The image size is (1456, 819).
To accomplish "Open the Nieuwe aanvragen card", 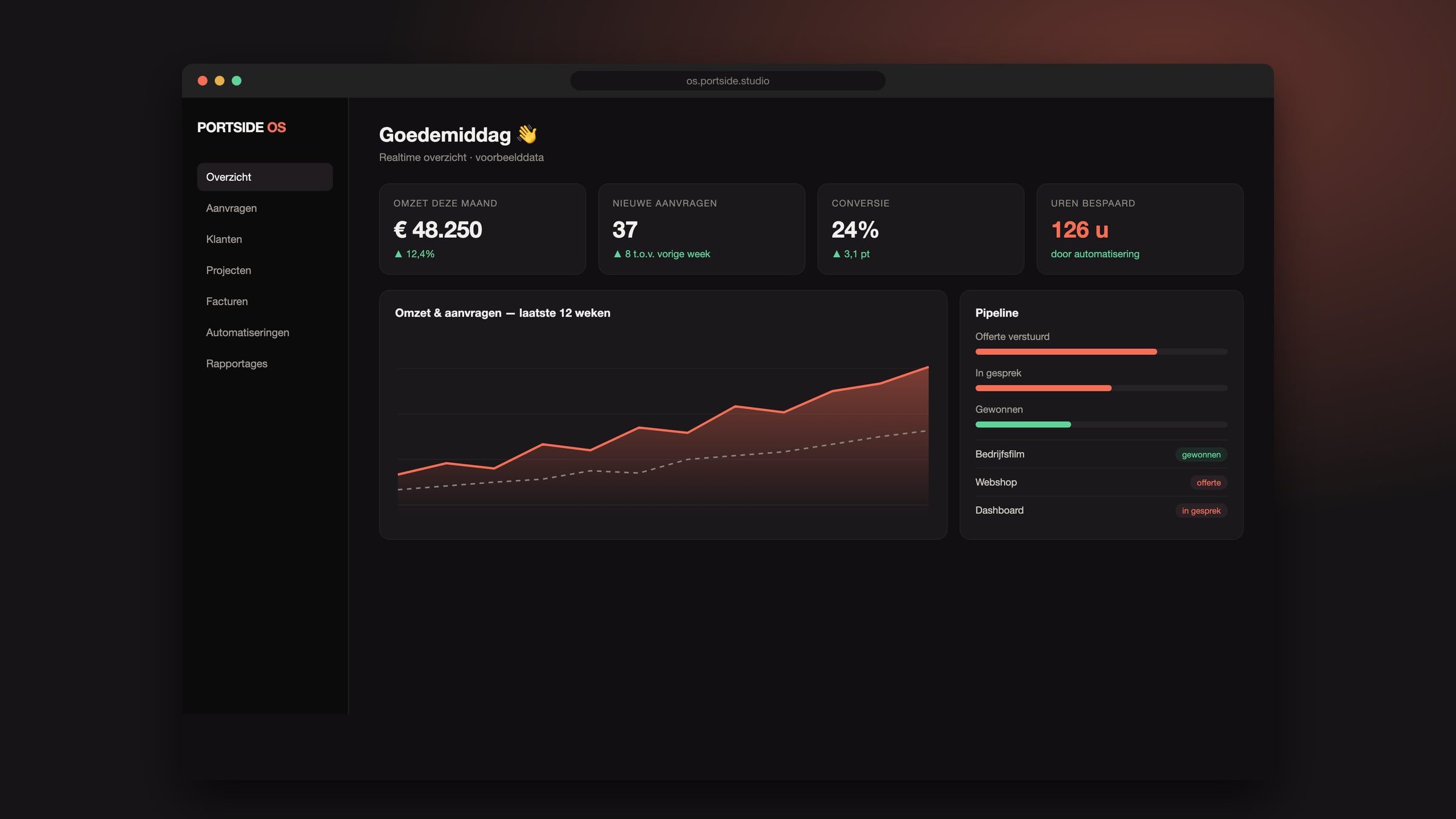I will tap(701, 229).
